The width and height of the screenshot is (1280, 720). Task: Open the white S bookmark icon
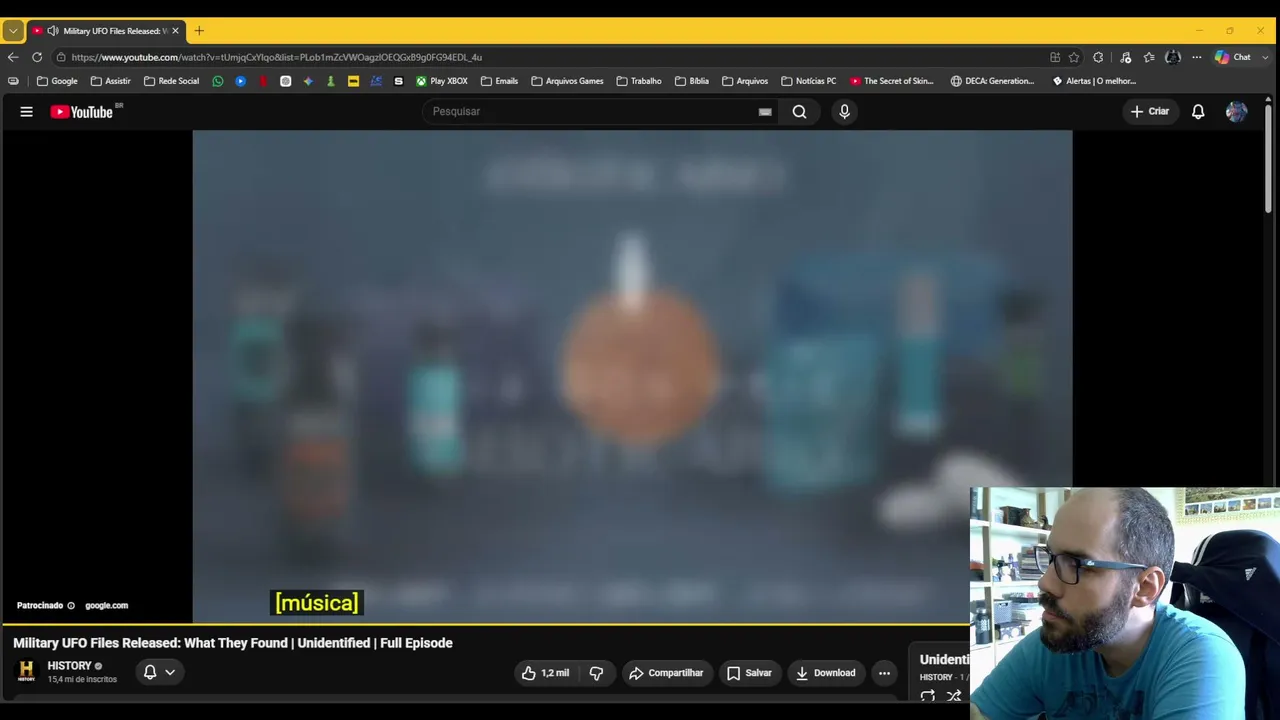[x=399, y=81]
